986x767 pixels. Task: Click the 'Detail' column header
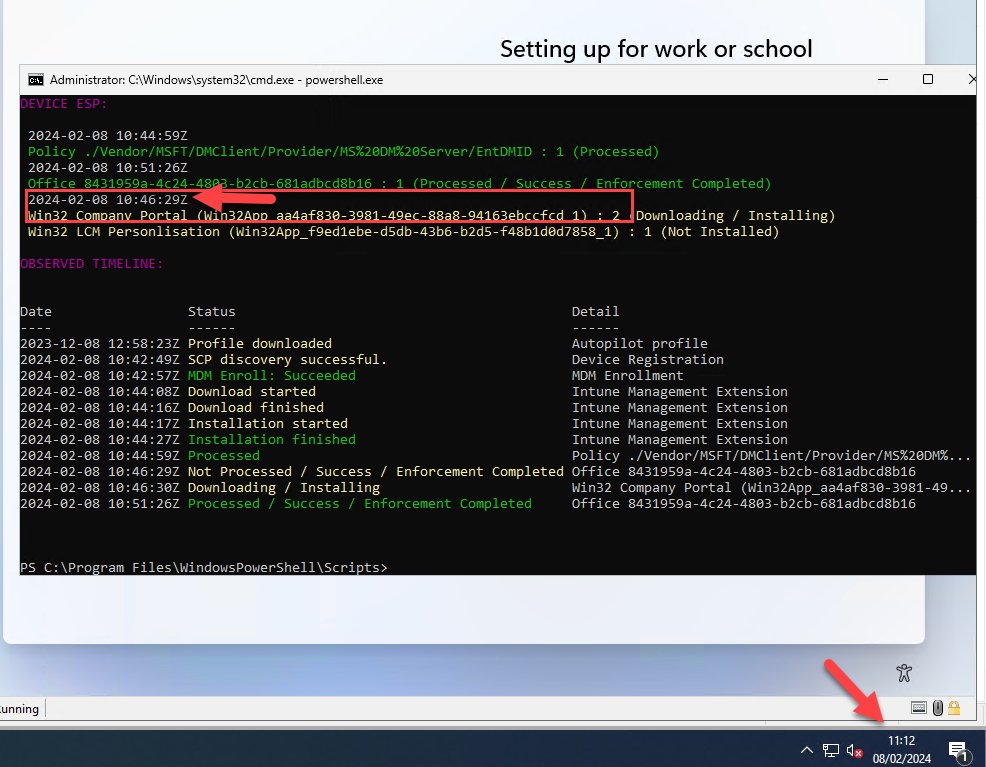point(595,311)
